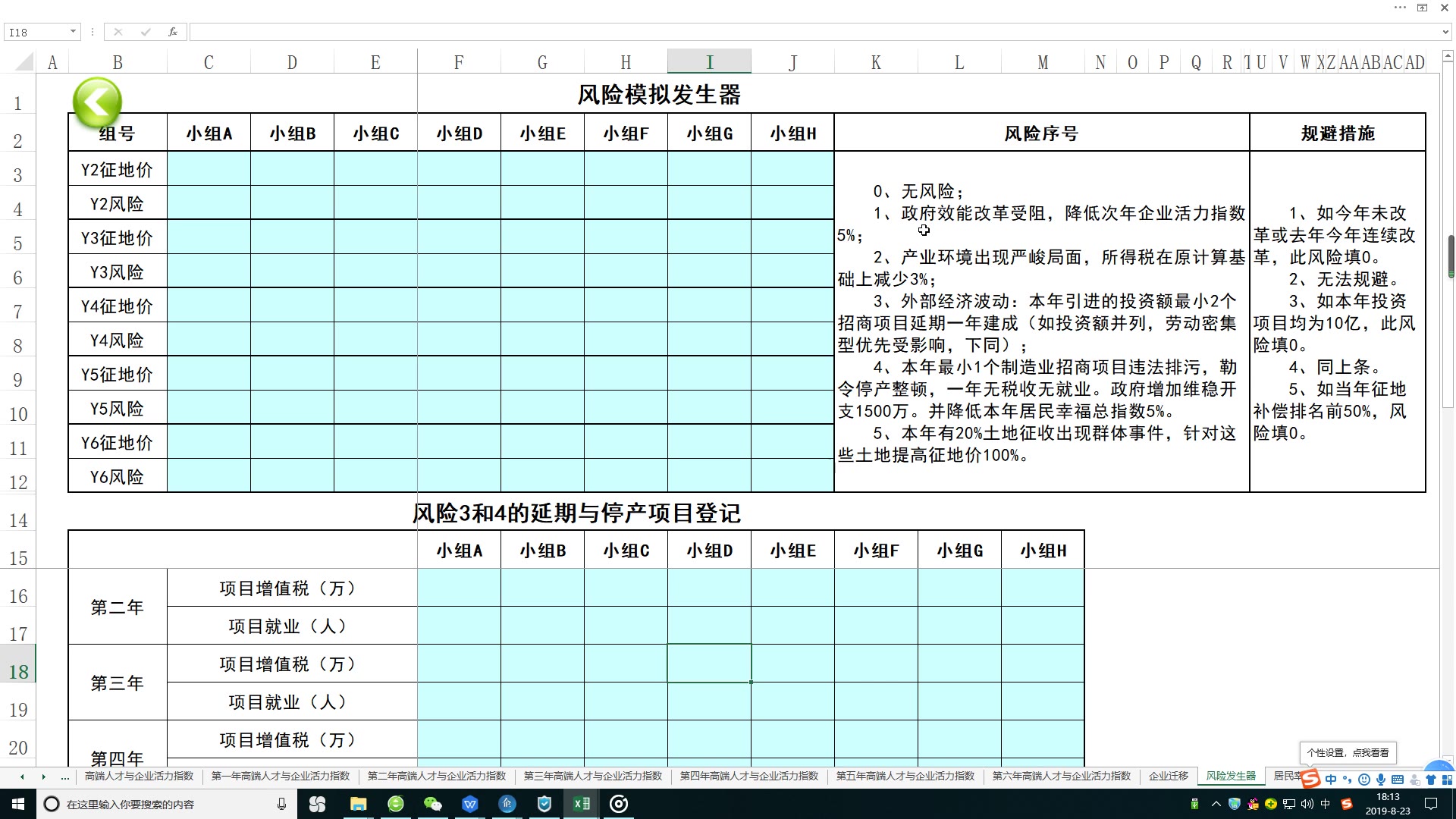Viewport: 1456px width, 819px height.
Task: Click the Windows search box
Action: point(167,804)
